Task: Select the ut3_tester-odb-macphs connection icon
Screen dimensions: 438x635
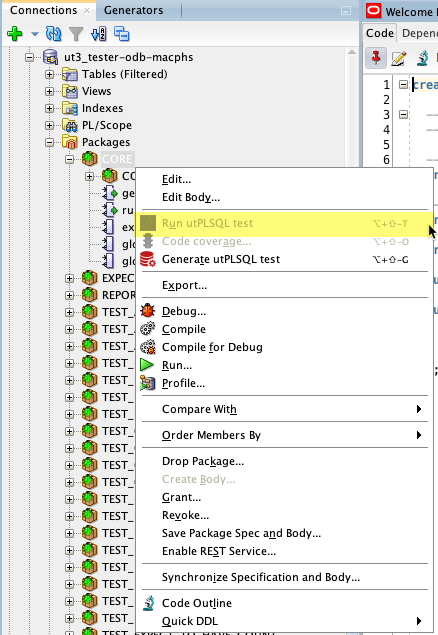Action: pos(50,57)
